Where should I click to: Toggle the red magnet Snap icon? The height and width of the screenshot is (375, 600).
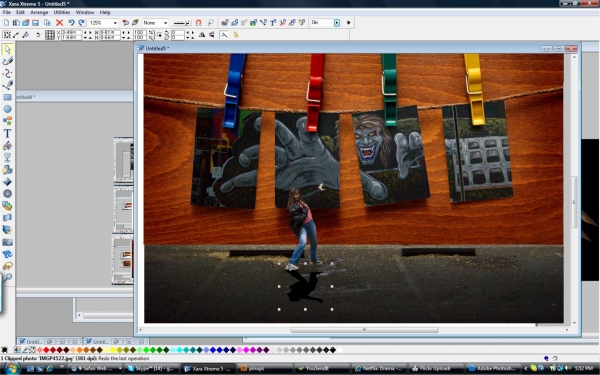198,23
